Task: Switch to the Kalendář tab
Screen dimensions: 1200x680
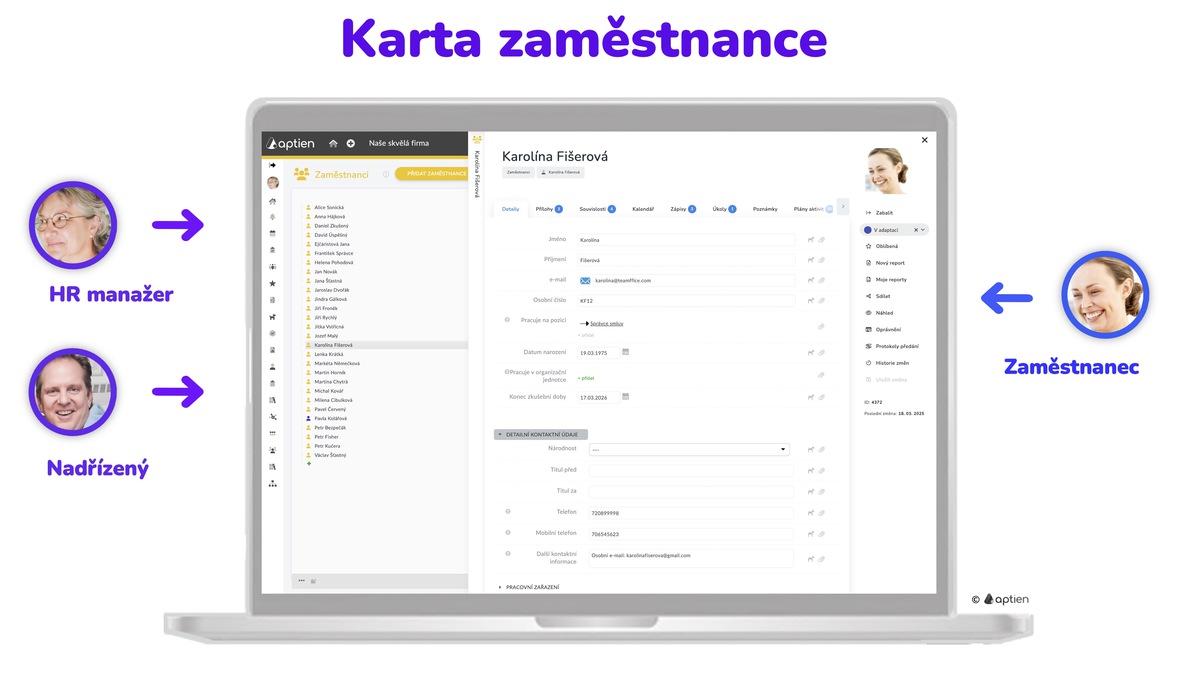Action: 643,209
